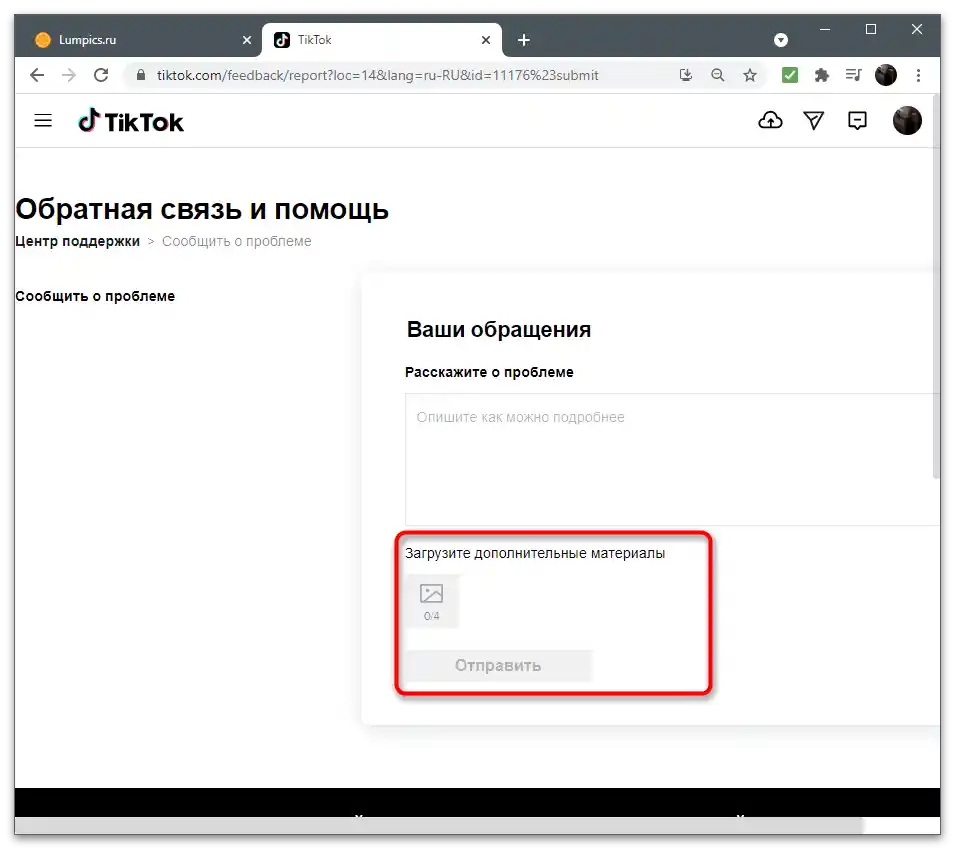Close the Lumpics.ru tab
Viewport: 955px width, 849px height.
coord(247,40)
